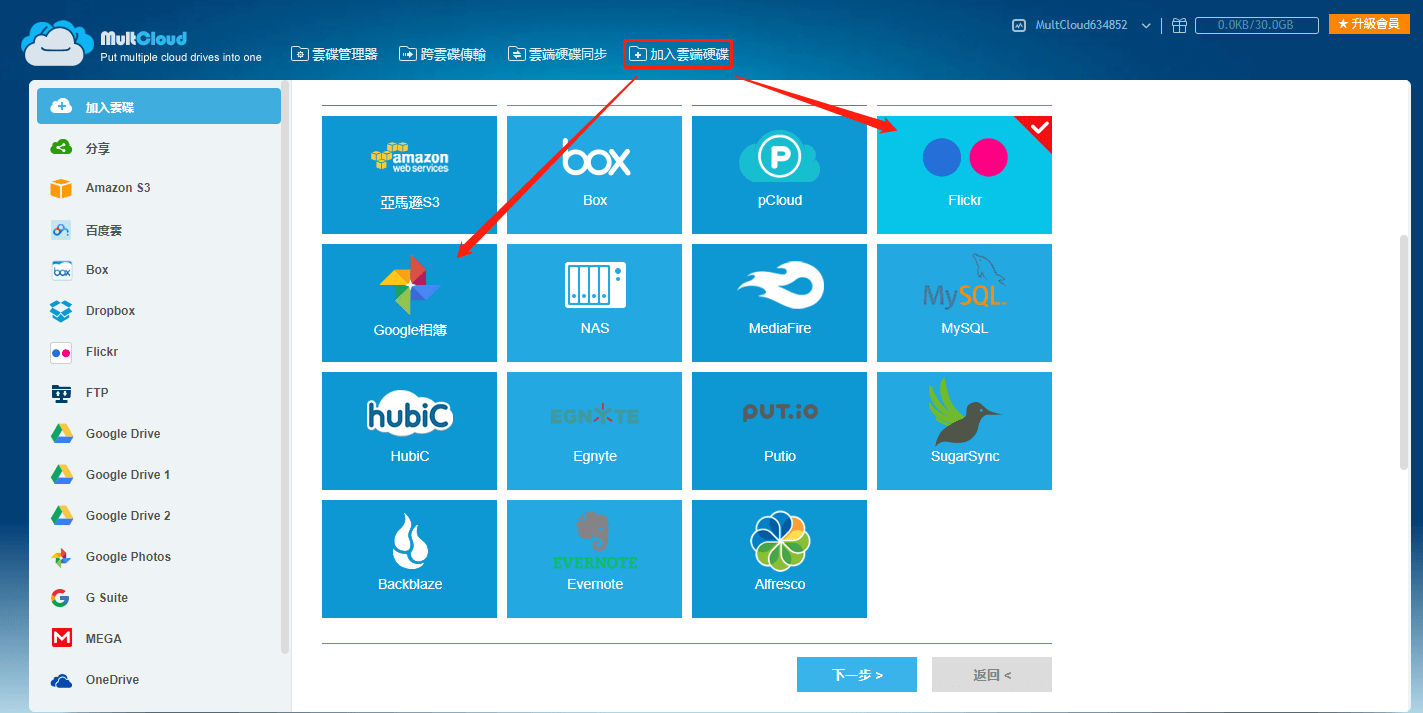Open 分享 share in the sidebar
Image resolution: width=1423 pixels, height=713 pixels.
coord(159,148)
